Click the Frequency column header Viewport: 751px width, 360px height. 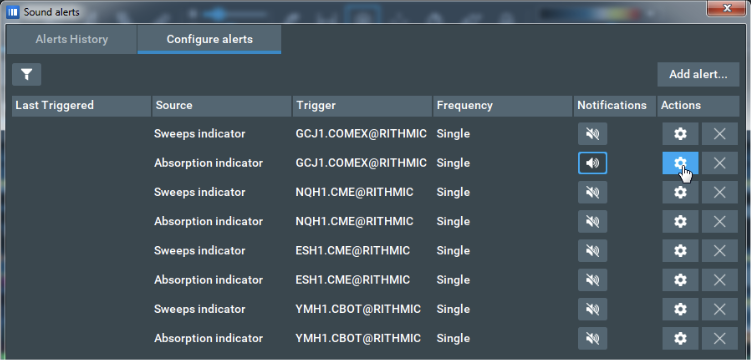502,105
